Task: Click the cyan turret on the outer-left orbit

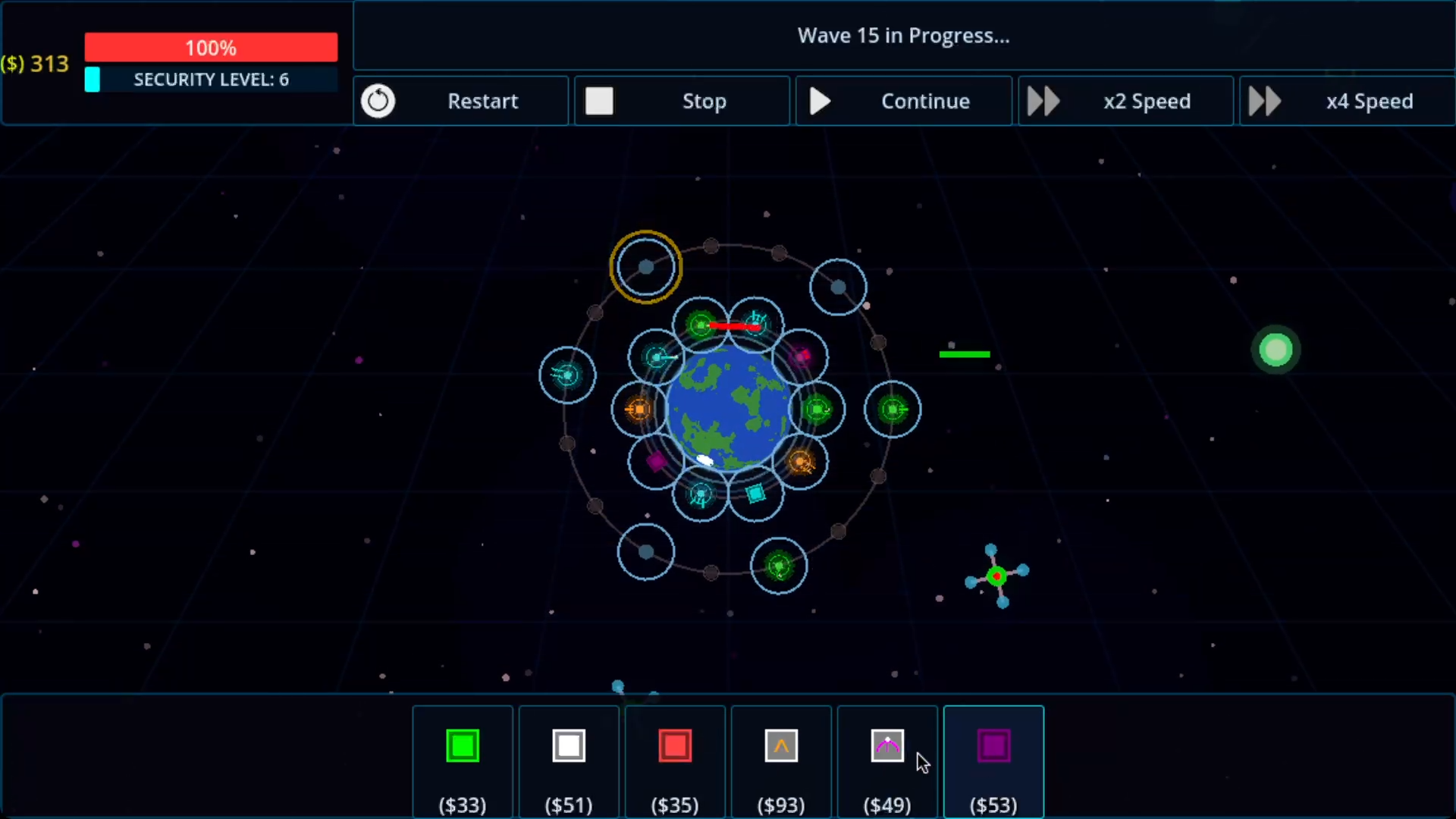Action: click(x=567, y=375)
